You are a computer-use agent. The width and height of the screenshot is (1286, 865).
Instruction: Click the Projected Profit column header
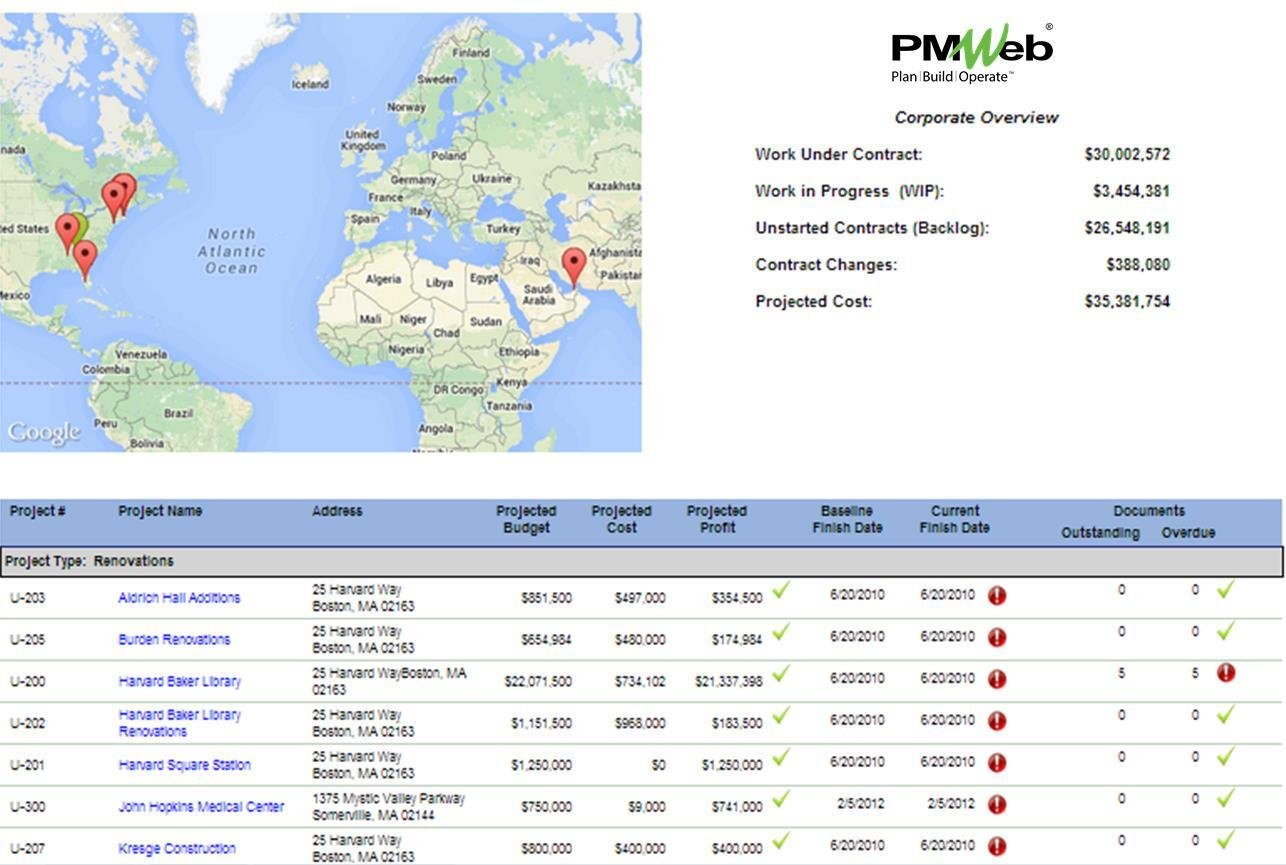717,519
